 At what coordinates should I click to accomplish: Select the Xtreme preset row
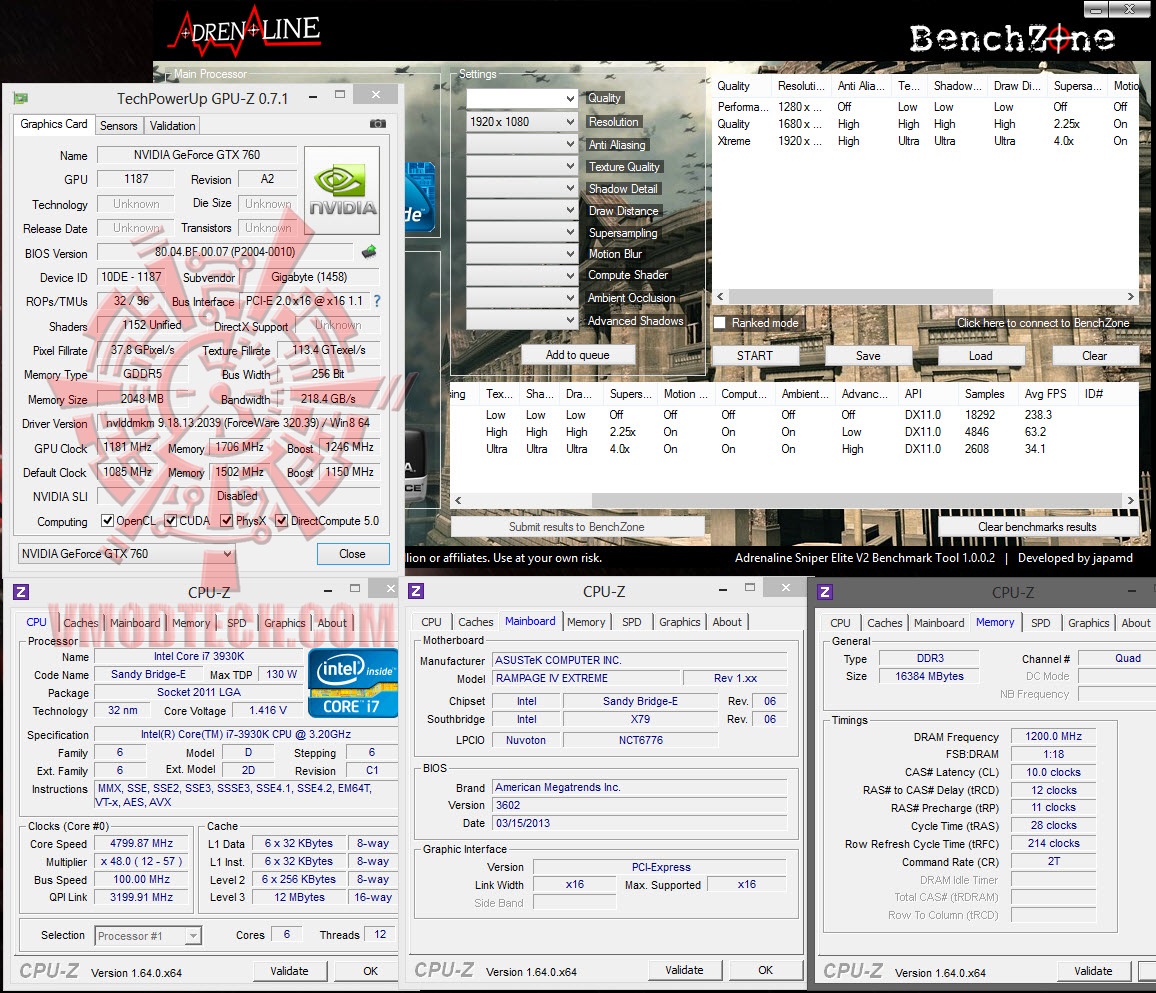[926, 141]
